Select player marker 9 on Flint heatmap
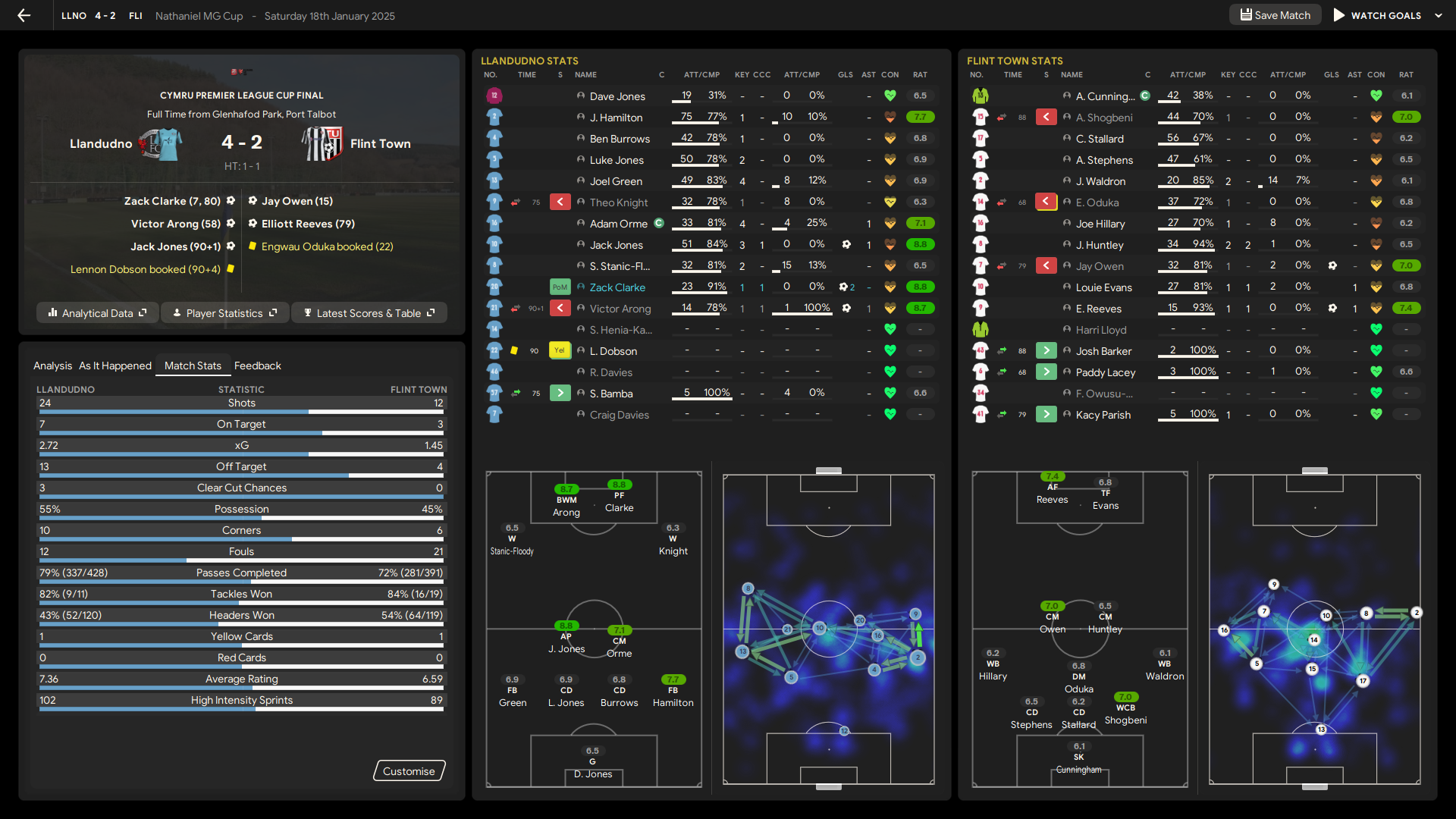This screenshot has width=1456, height=819. click(1274, 585)
